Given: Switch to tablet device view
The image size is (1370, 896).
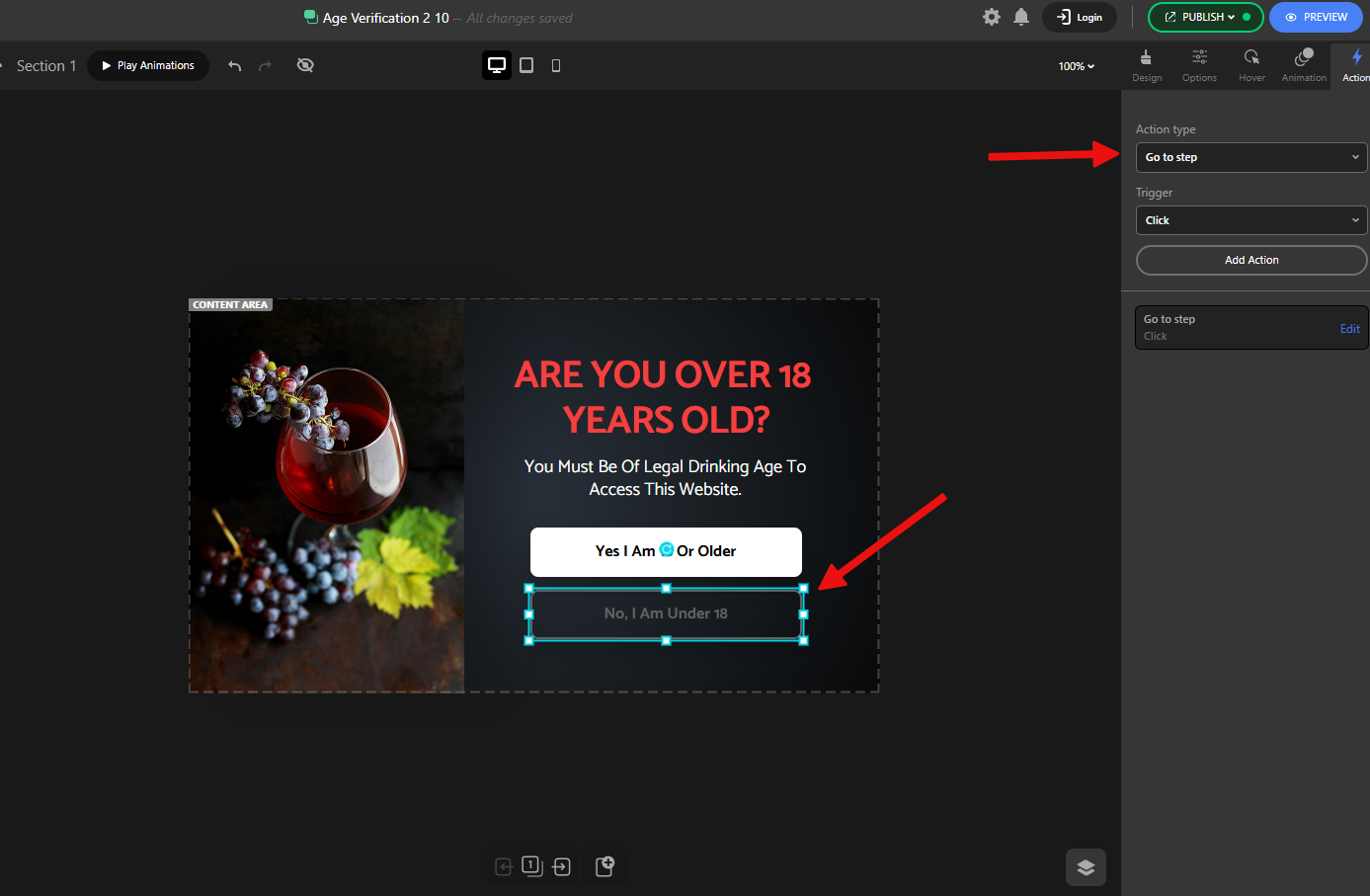Looking at the screenshot, I should point(526,65).
